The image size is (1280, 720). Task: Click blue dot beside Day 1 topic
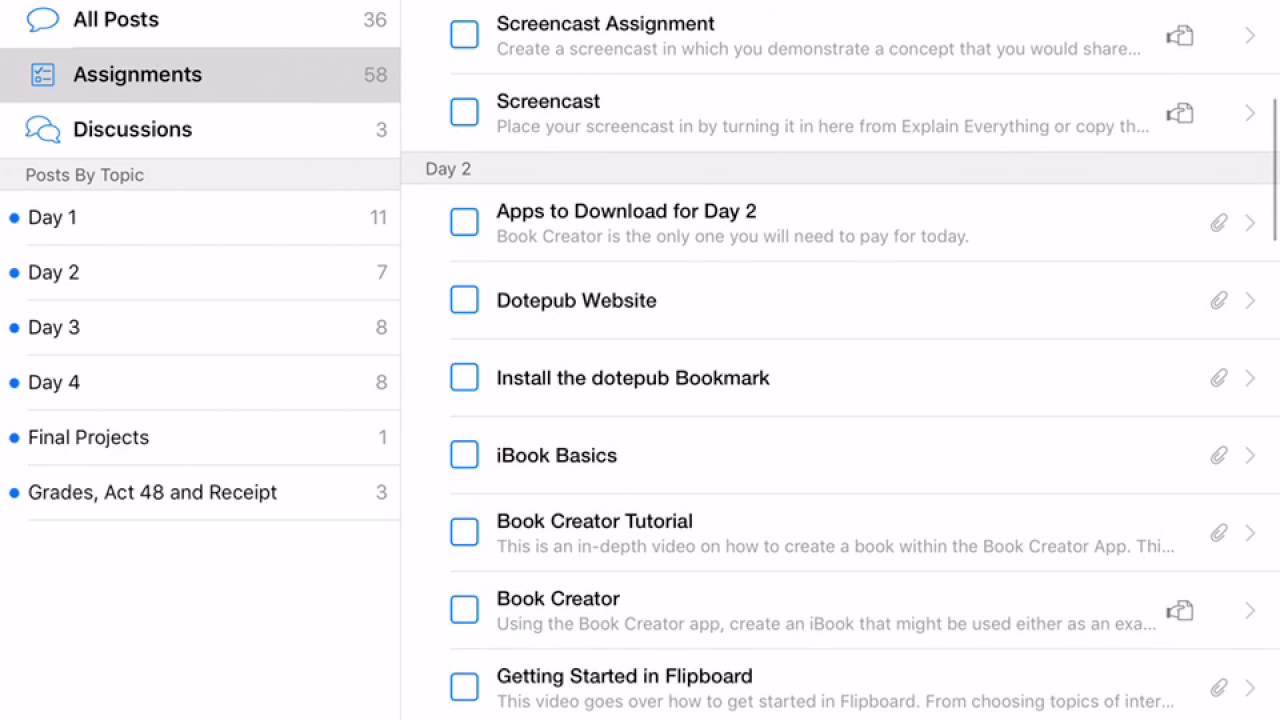coord(14,218)
